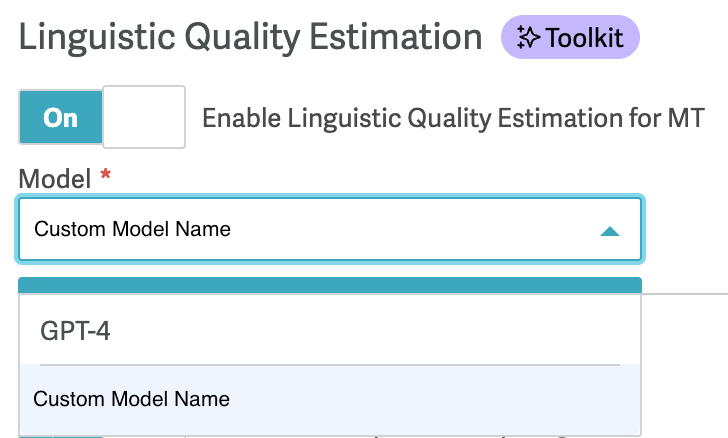The image size is (728, 438).
Task: Click the Toolkit text label
Action: pyautogui.click(x=585, y=38)
